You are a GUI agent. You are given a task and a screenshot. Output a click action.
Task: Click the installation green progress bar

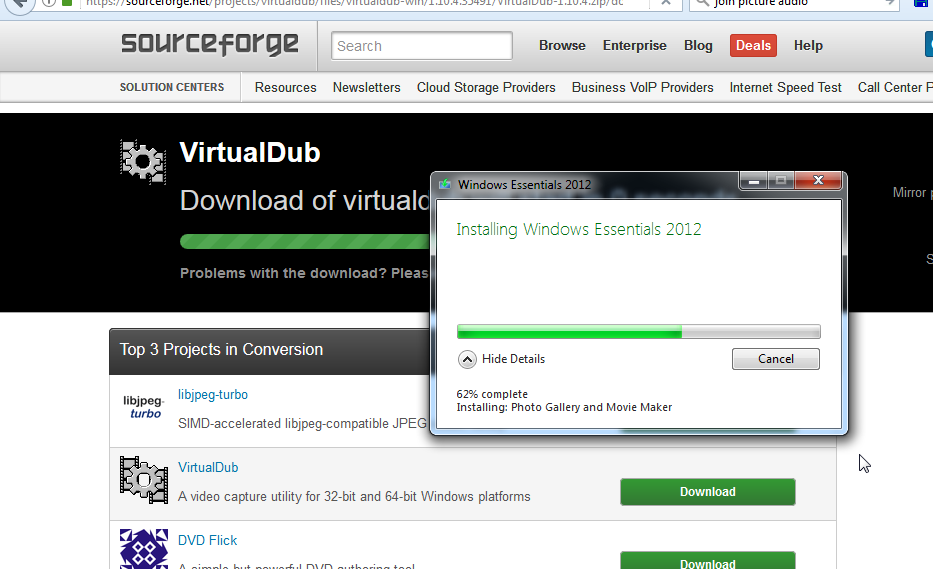click(x=638, y=332)
